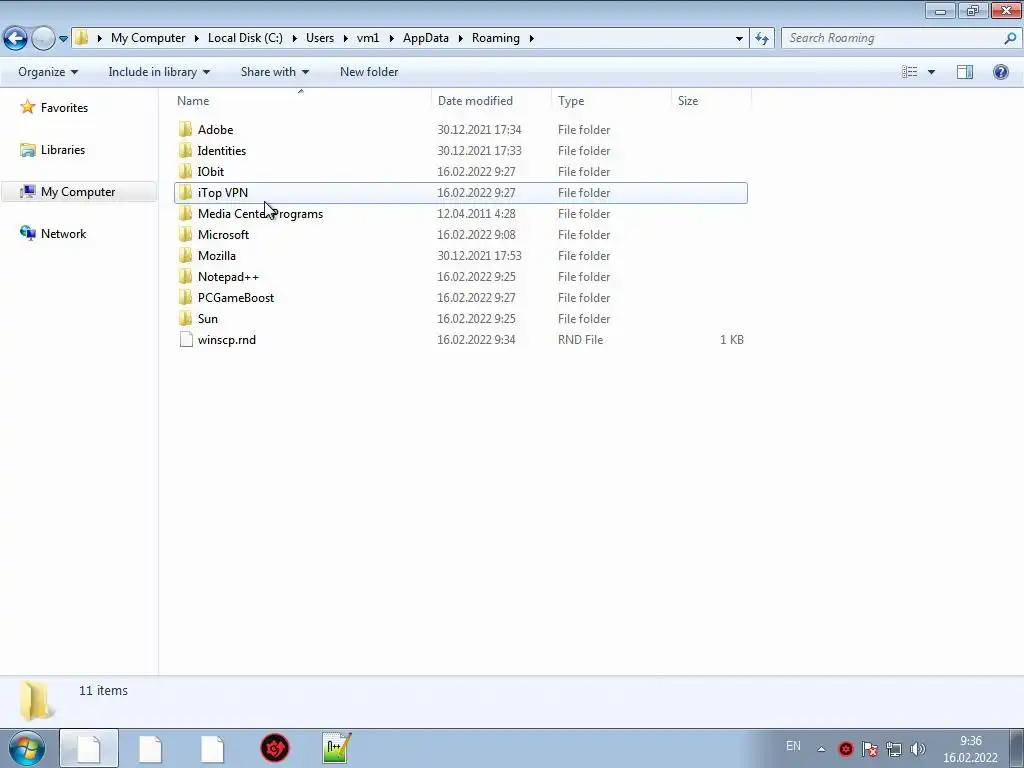
Task: Toggle the preview pane
Action: [x=965, y=72]
